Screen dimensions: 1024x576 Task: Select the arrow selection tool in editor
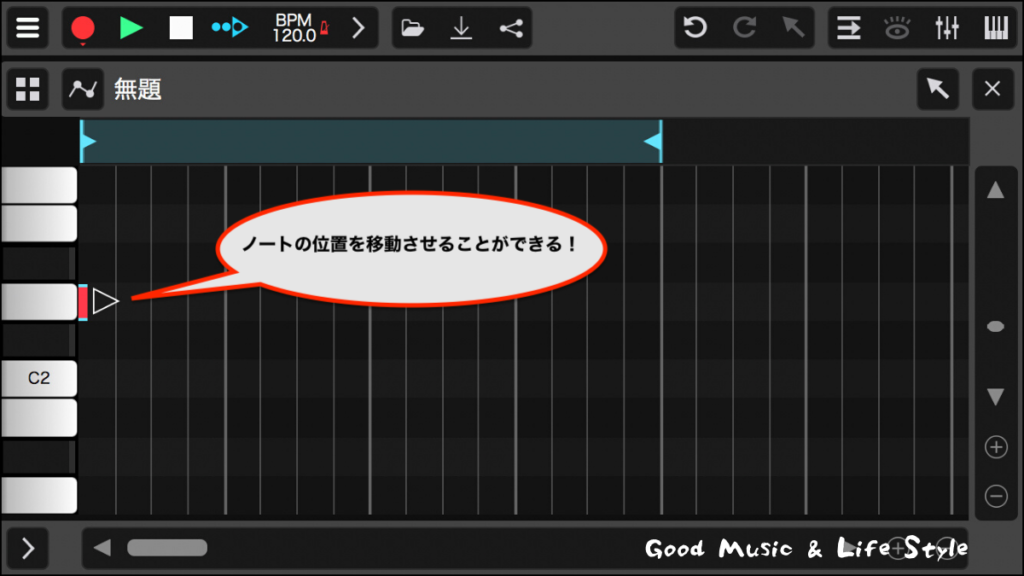tap(938, 89)
